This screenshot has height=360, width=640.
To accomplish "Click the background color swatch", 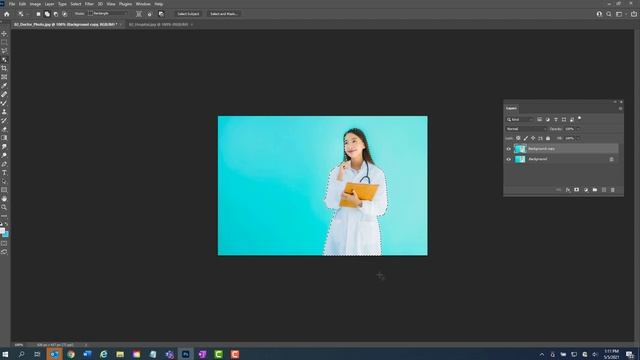I will tap(6, 235).
